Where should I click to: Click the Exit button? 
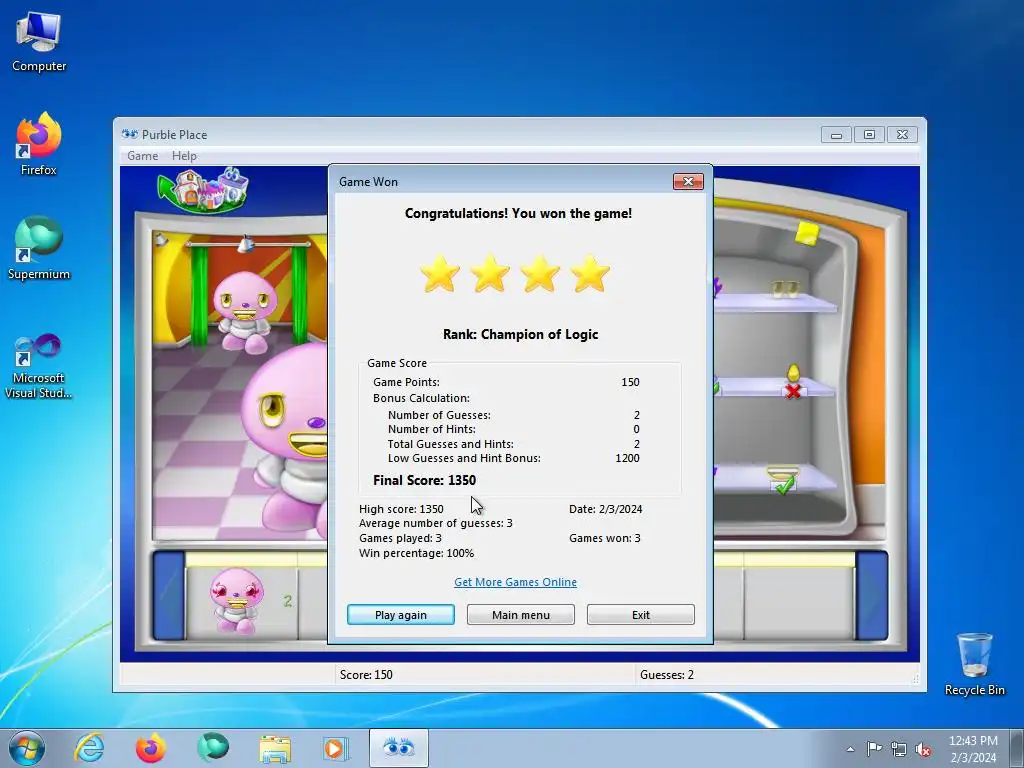click(641, 615)
